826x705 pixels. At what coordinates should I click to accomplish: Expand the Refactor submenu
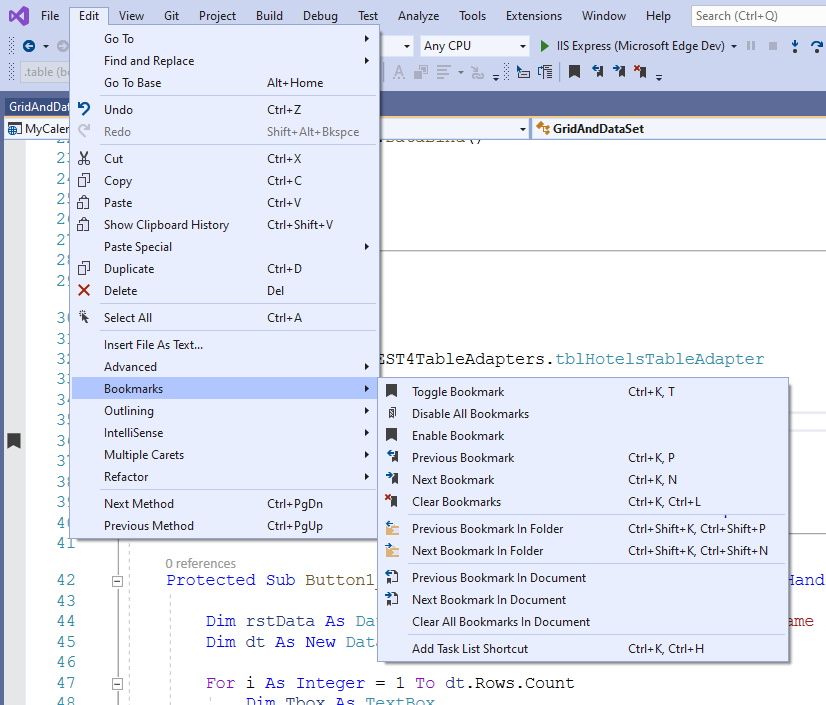pyautogui.click(x=225, y=477)
